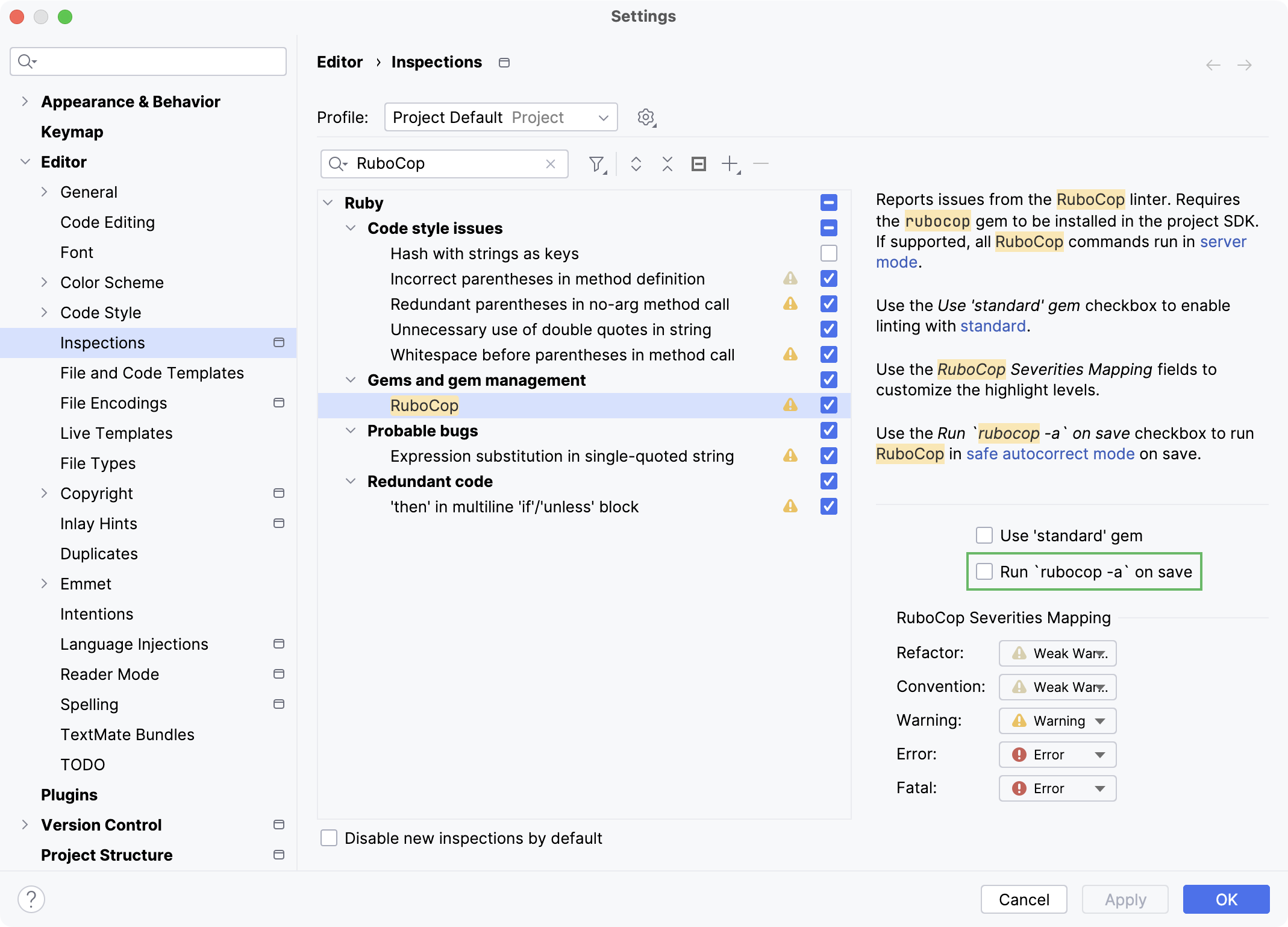This screenshot has width=1288, height=927.
Task: Click the project icon beside Inlay Hints
Action: [x=278, y=523]
